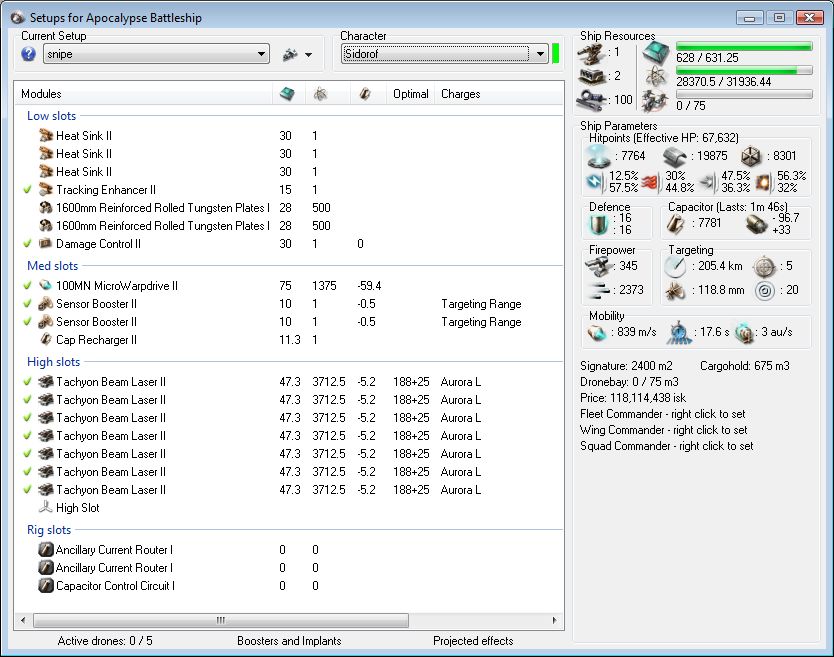
Task: Click first 1600mm Reinforced Rolled Tungsten Plates icon
Action: click(46, 207)
